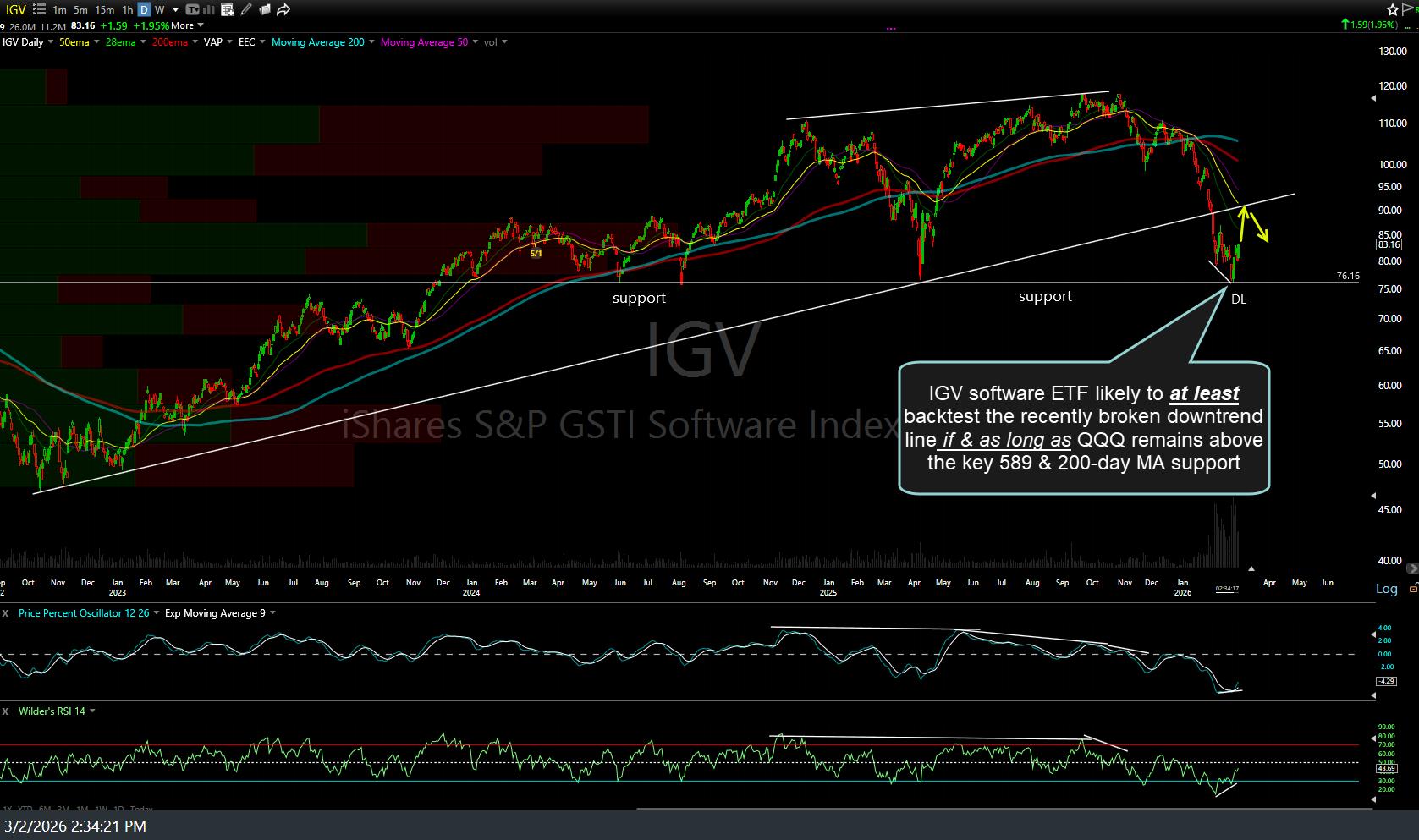Select the Daily (D) timeframe
This screenshot has width=1419, height=840.
(144, 9)
